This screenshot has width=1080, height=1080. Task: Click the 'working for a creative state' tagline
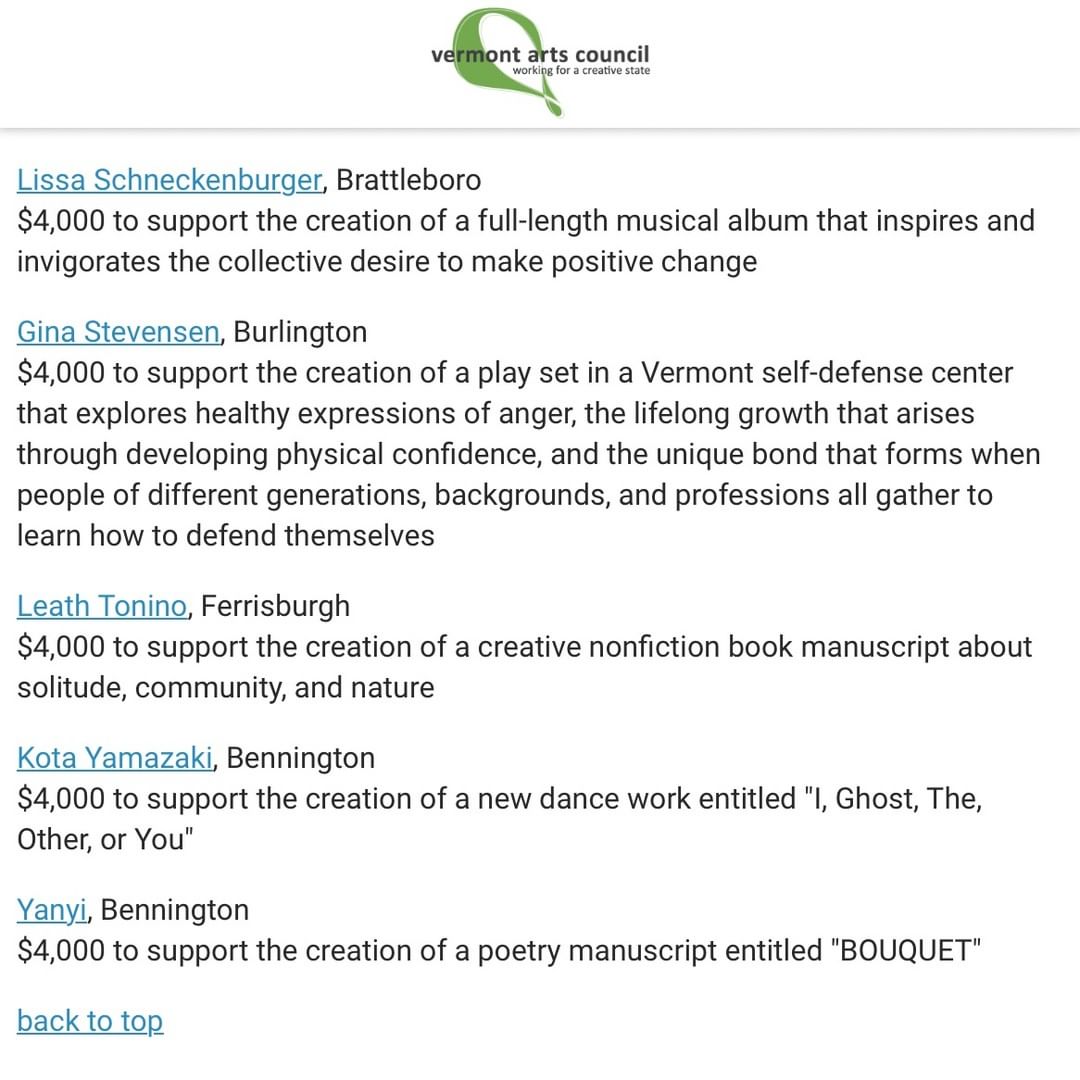580,71
